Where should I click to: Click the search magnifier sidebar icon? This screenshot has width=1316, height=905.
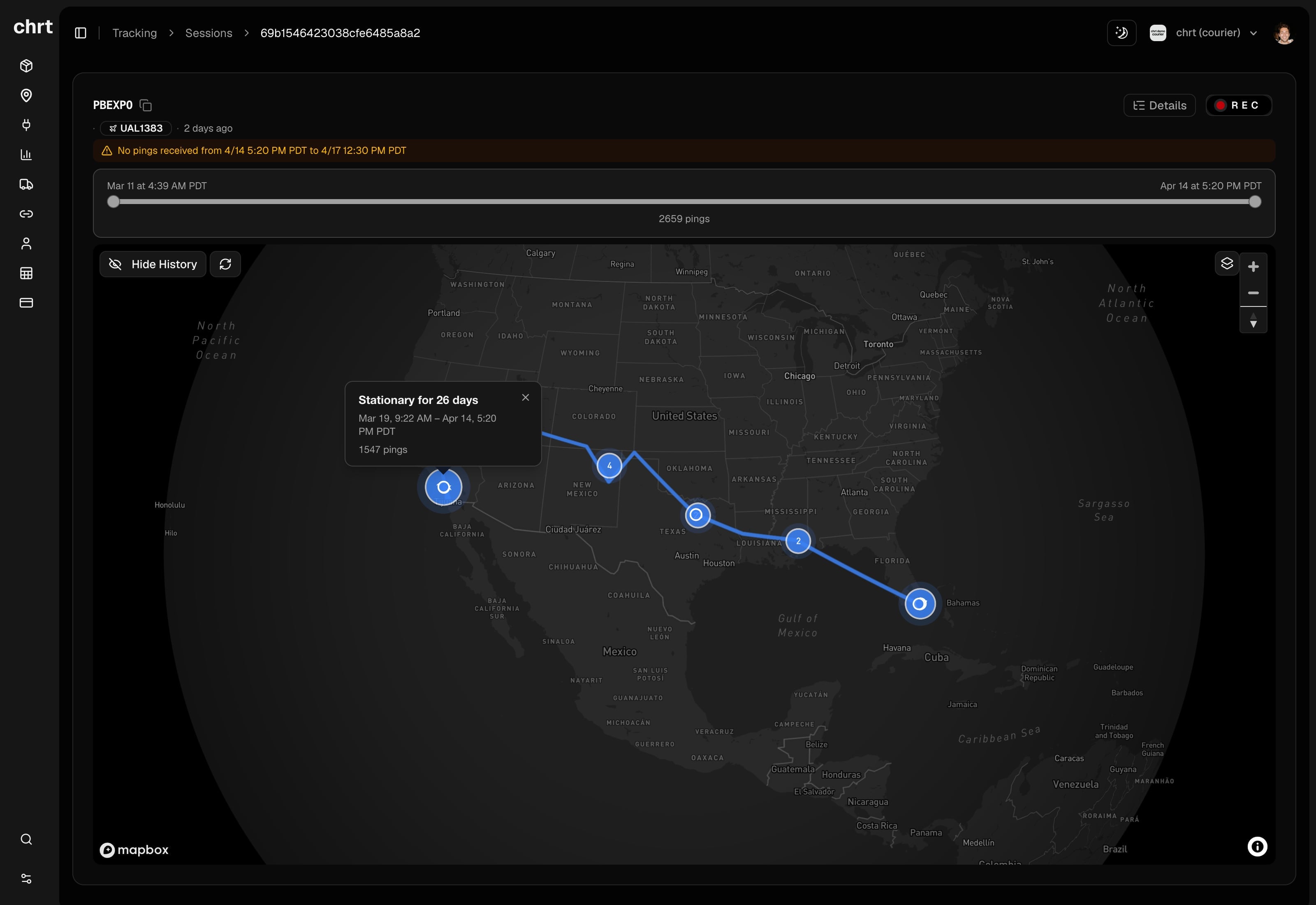point(26,839)
